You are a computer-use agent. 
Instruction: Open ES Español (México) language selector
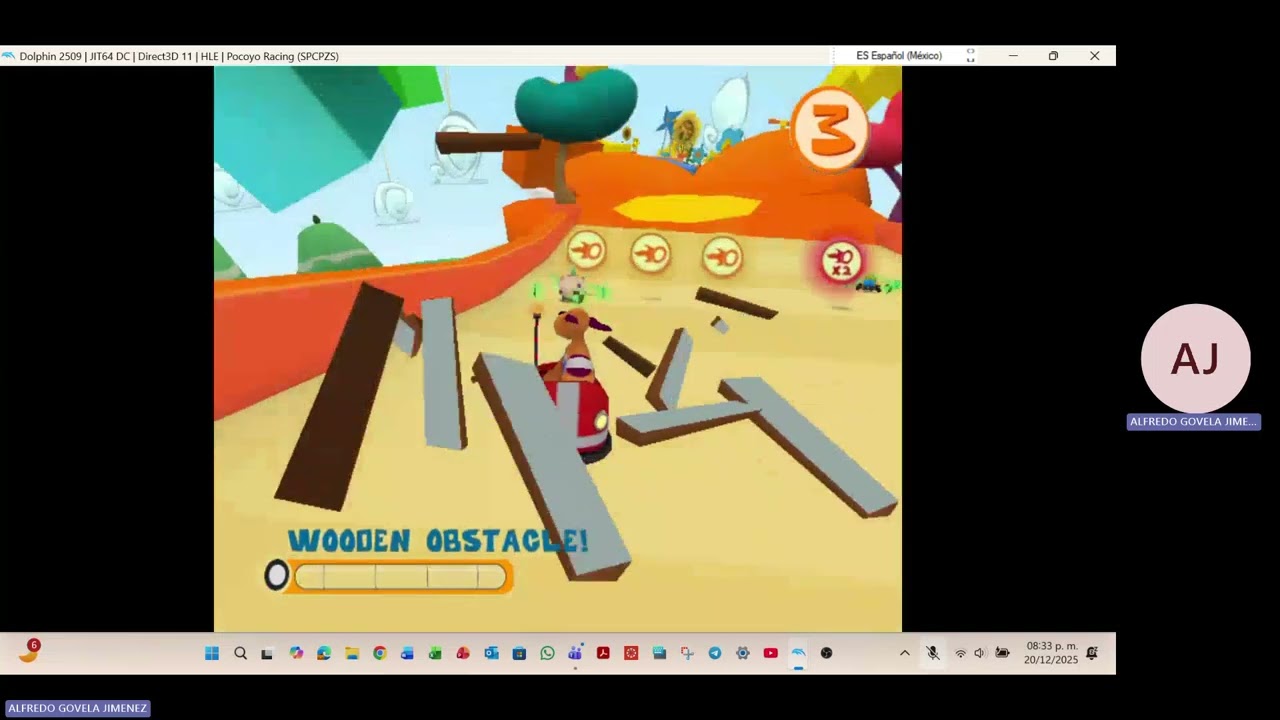[899, 56]
